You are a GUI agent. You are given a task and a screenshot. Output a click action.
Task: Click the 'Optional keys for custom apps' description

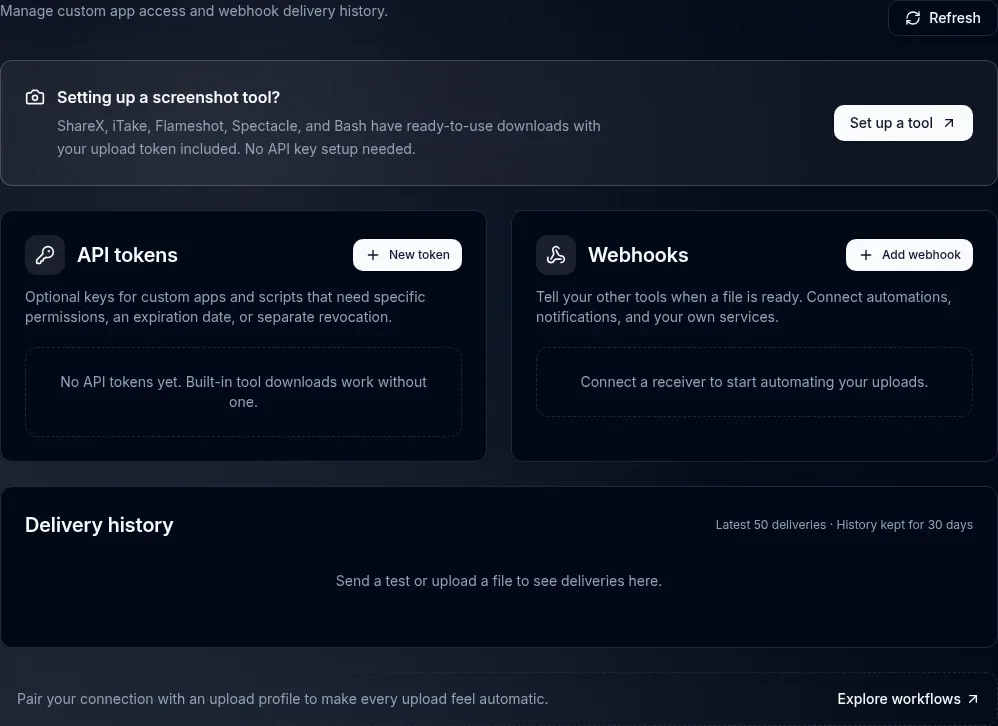tap(225, 307)
